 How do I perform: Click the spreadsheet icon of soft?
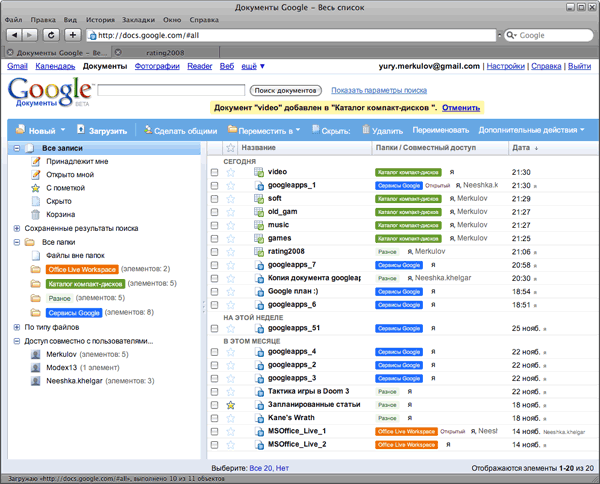pos(259,199)
